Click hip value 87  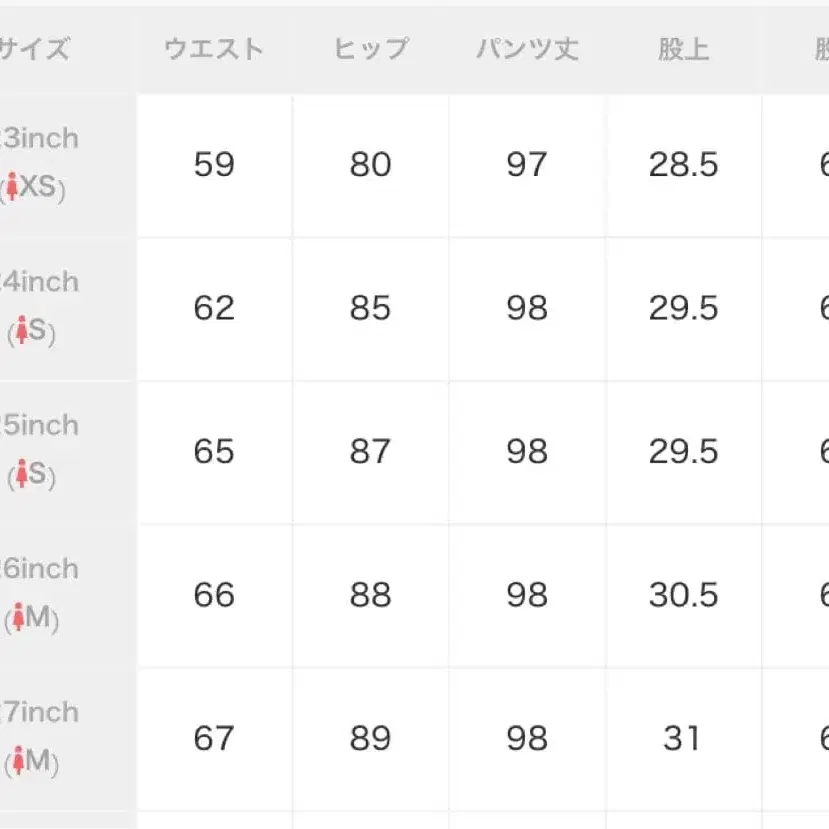tap(370, 451)
